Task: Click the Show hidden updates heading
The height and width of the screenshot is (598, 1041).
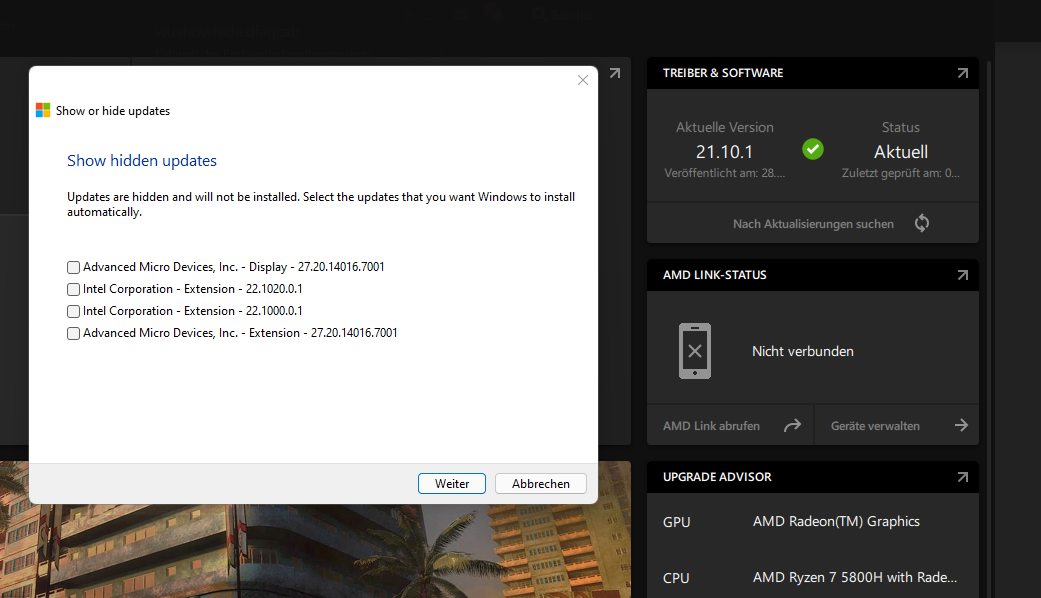Action: click(141, 161)
